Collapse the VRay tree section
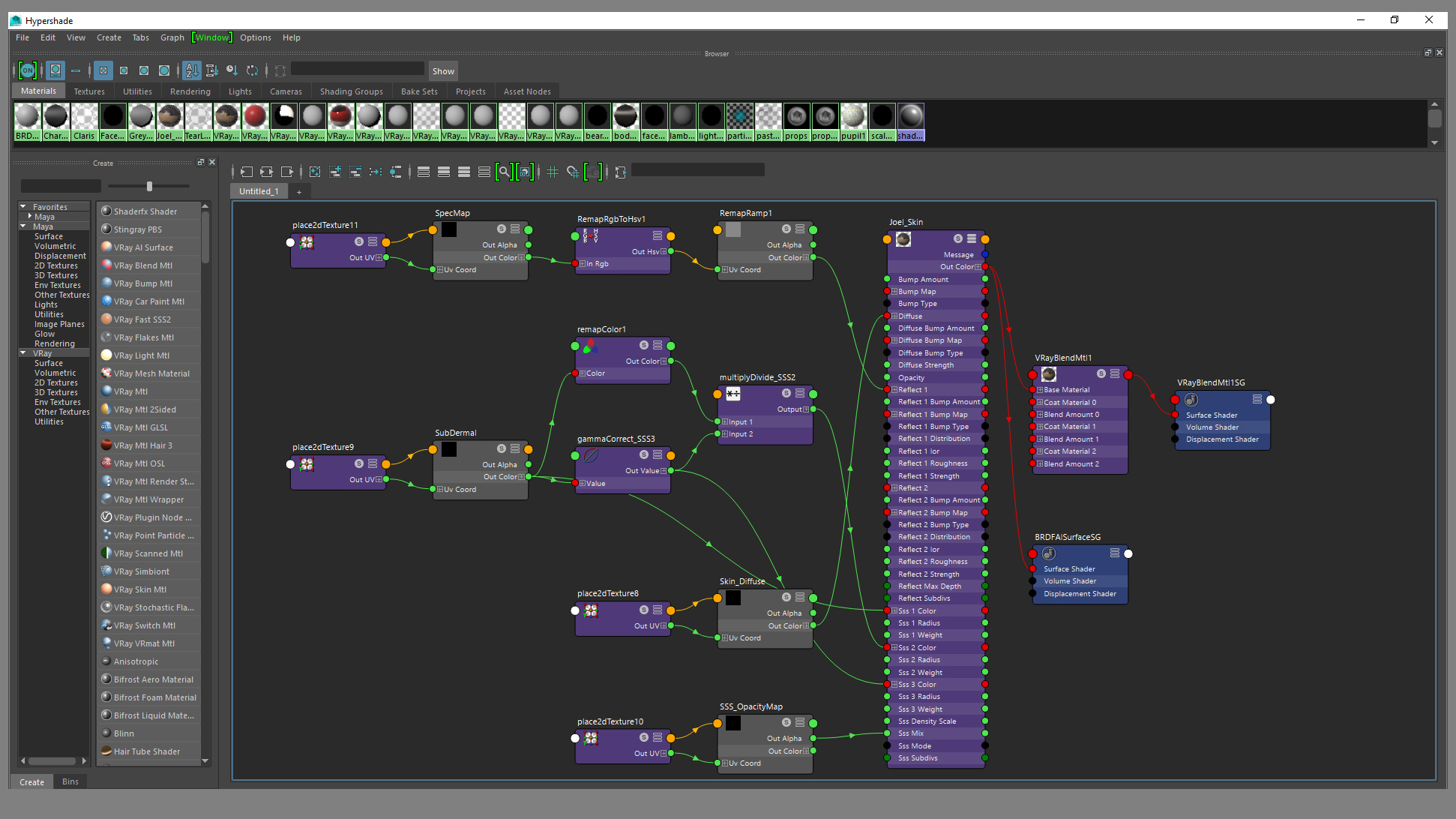1456x819 pixels. (23, 353)
